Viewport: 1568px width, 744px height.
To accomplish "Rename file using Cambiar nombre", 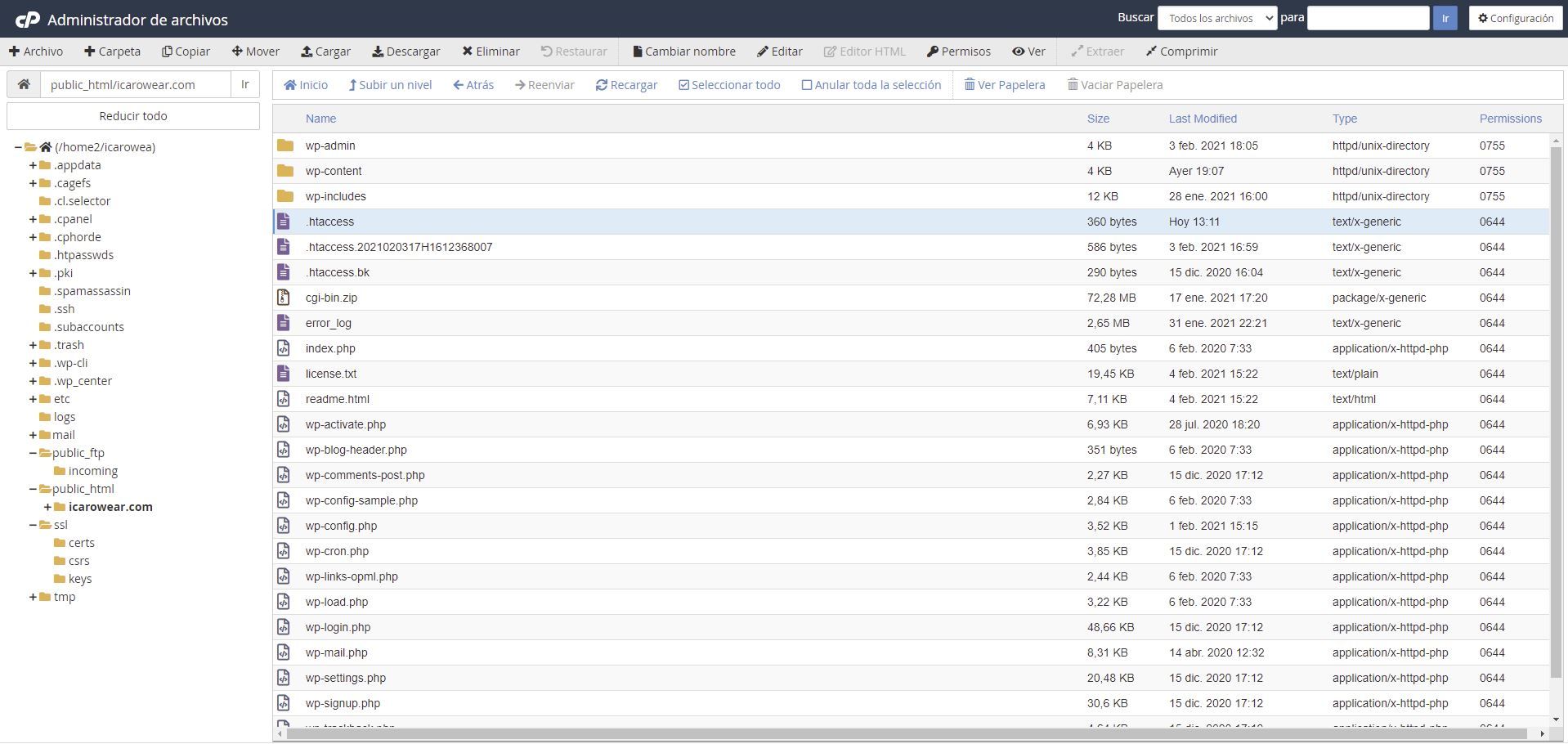I will tap(683, 51).
